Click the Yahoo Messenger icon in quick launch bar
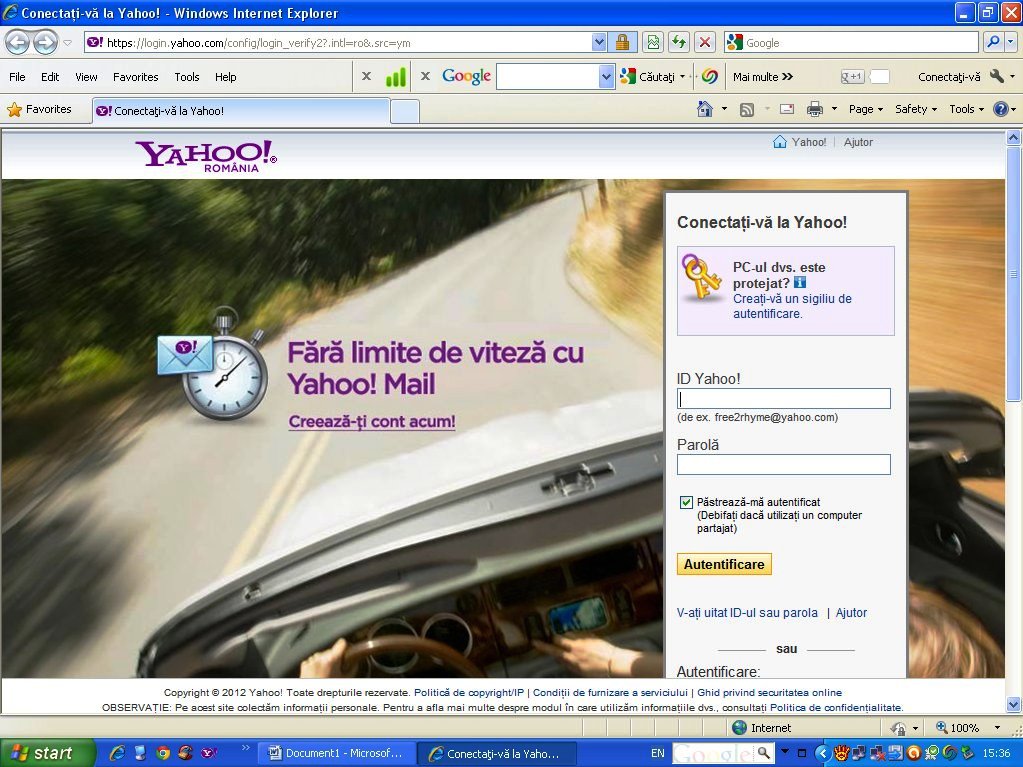The height and width of the screenshot is (767, 1023). (x=209, y=753)
